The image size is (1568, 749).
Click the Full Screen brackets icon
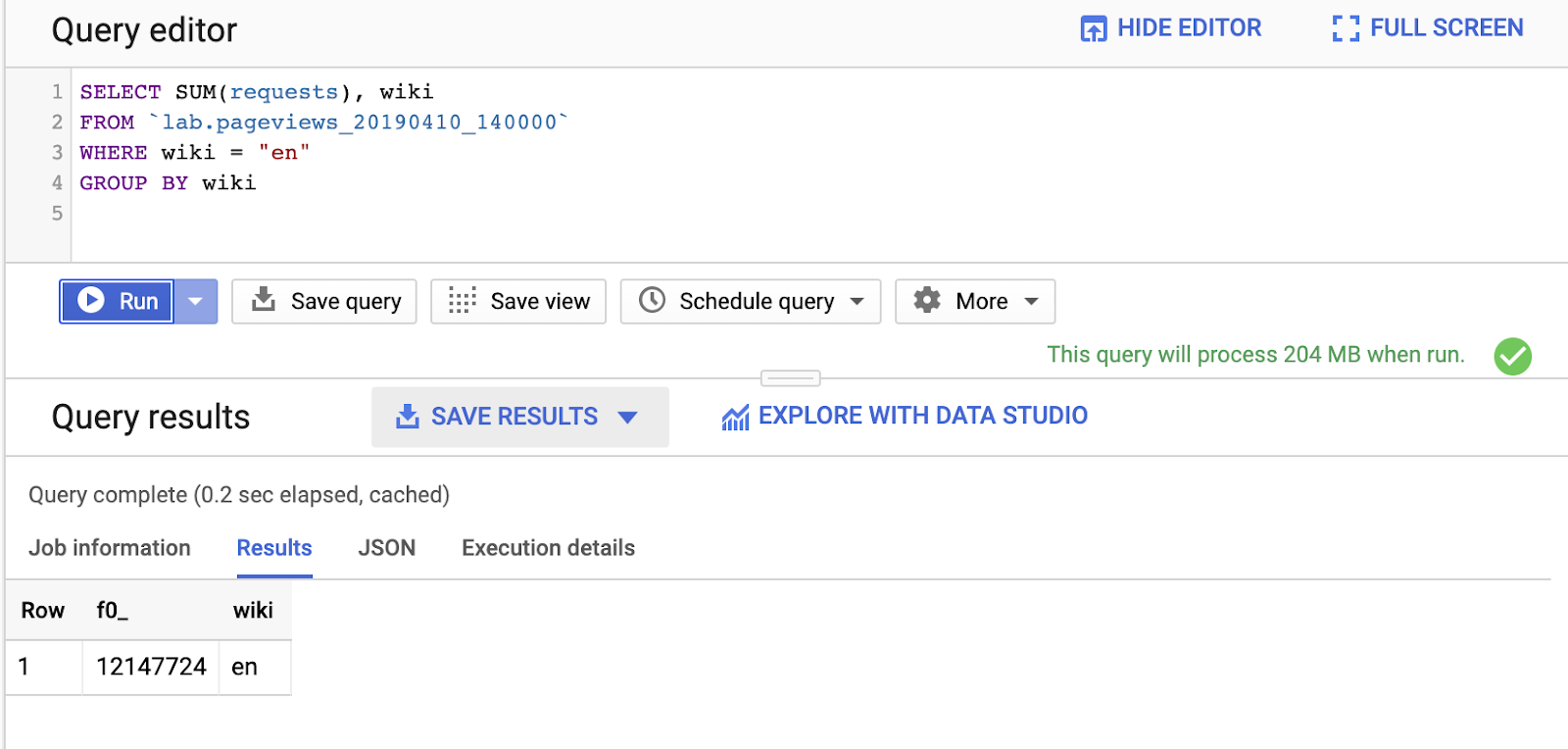(1346, 28)
